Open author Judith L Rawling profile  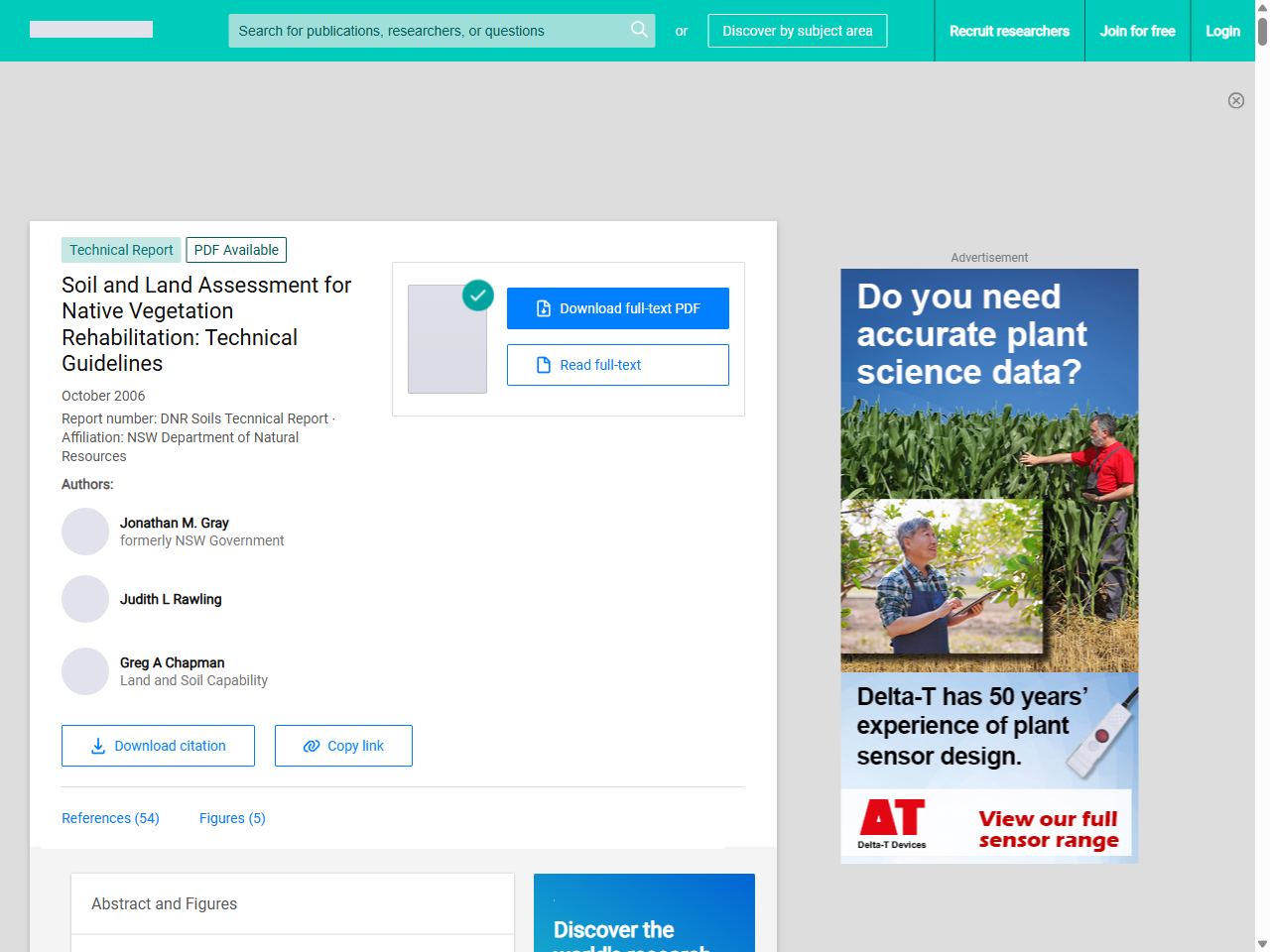171,599
